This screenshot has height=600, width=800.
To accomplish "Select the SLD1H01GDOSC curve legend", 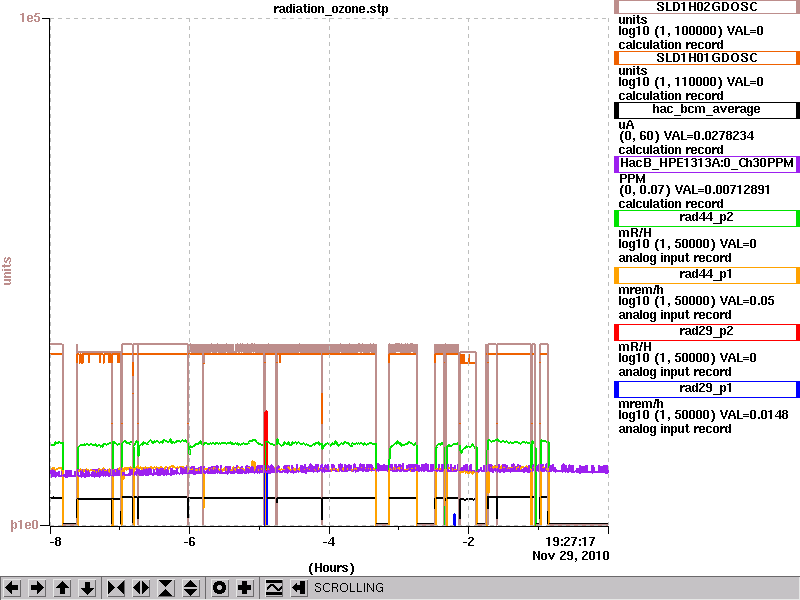I will tap(707, 58).
